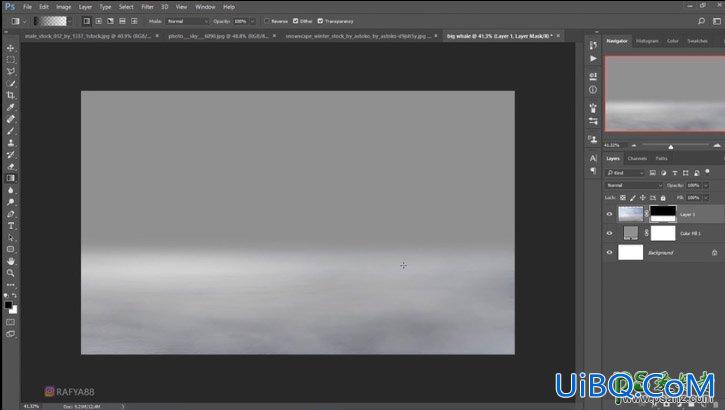Open gradient Opacity dropdown in options bar
This screenshot has height=410, width=725.
tap(252, 21)
